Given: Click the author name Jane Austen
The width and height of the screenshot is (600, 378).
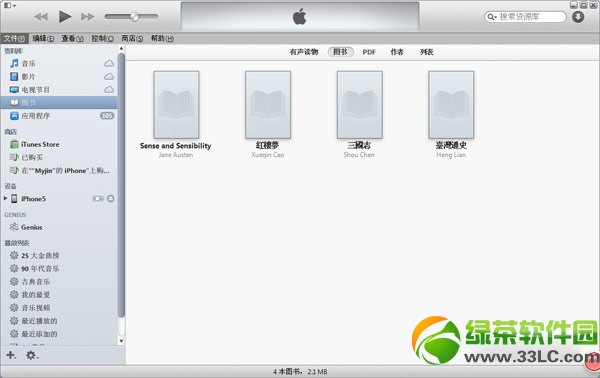Looking at the screenshot, I should point(176,155).
